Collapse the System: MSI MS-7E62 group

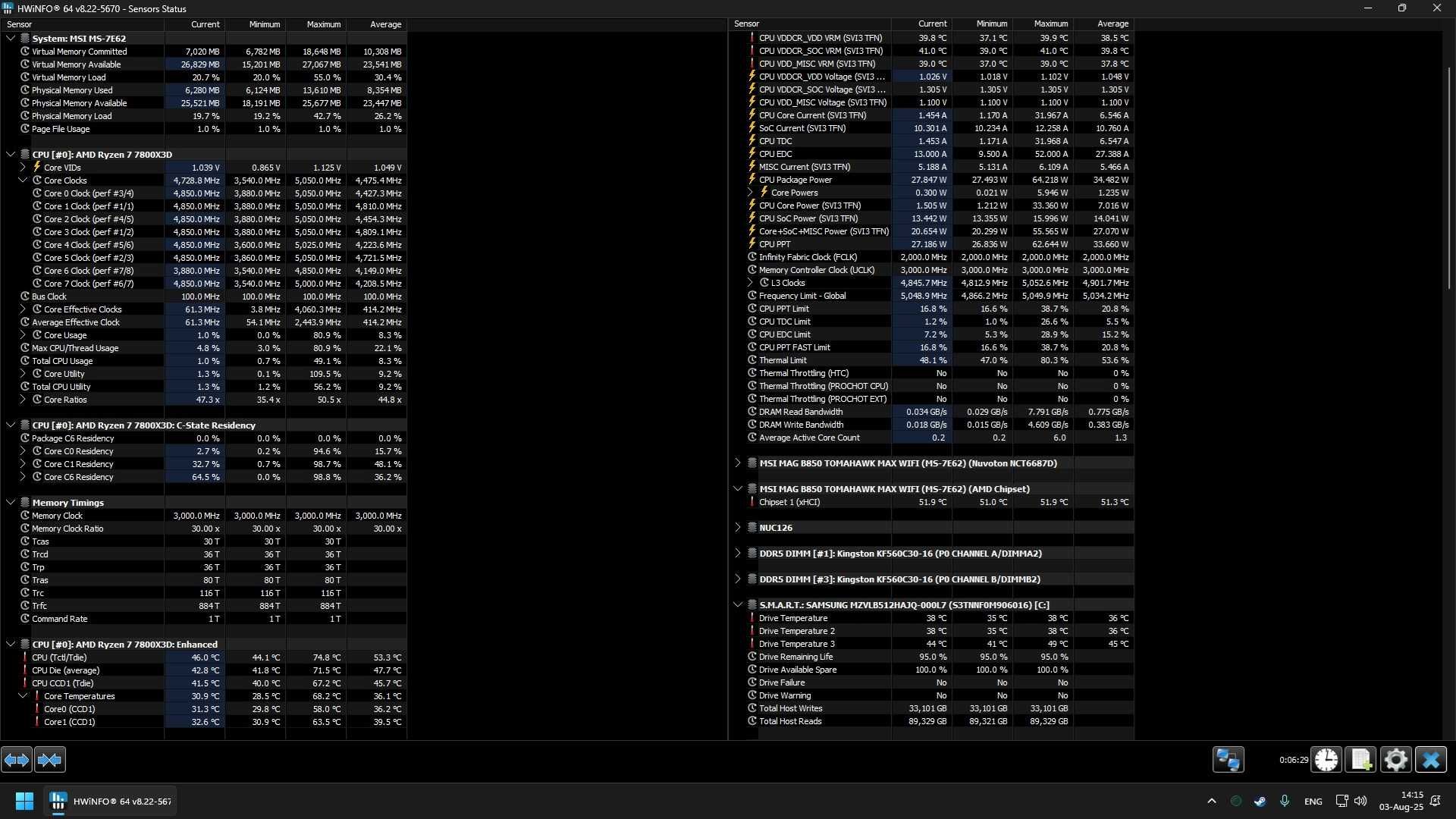pyautogui.click(x=11, y=38)
